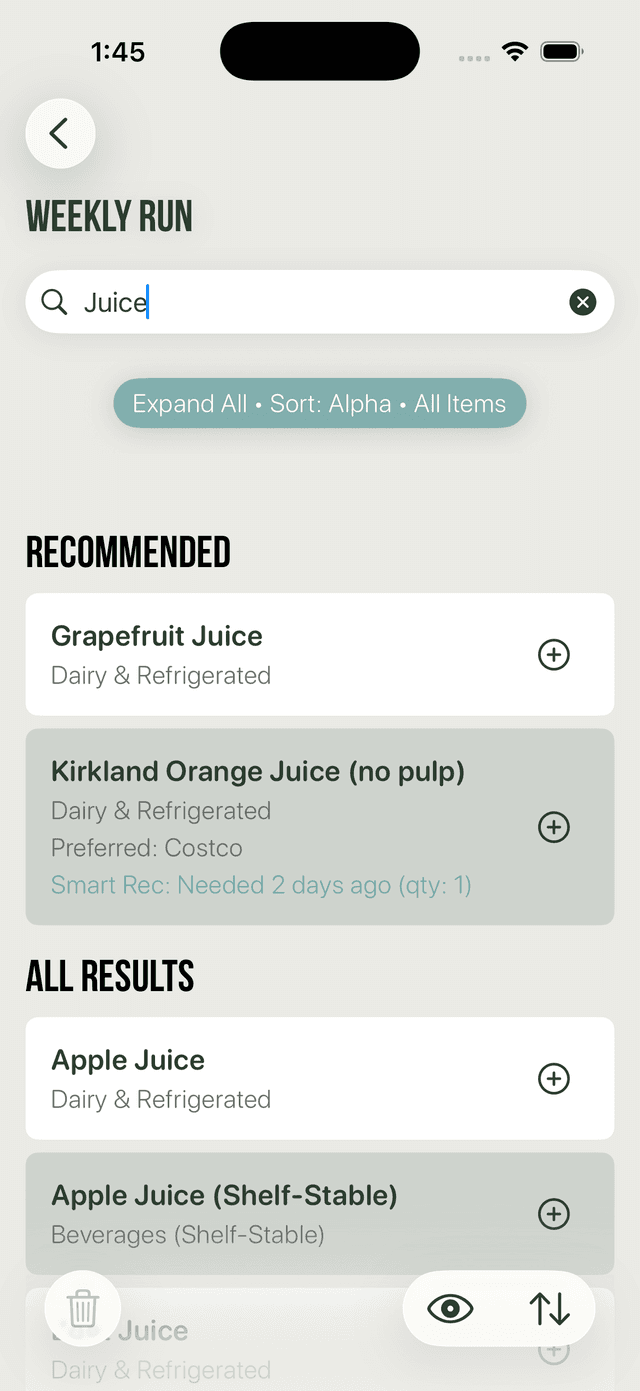Collapse the ALL RESULTS section
The height and width of the screenshot is (1391, 640).
point(109,975)
